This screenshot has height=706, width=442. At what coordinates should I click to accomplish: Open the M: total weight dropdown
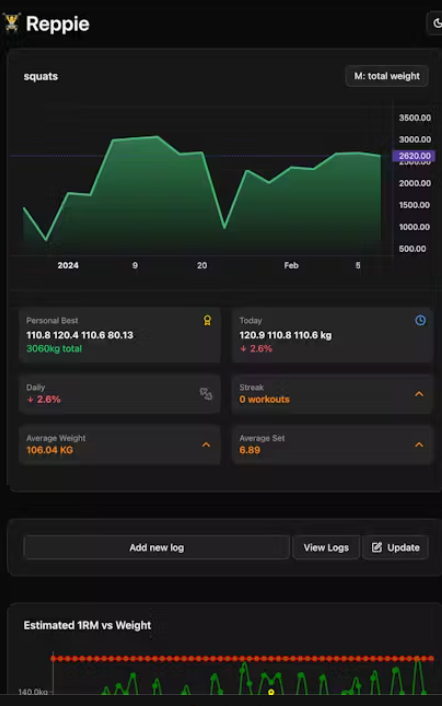point(387,76)
